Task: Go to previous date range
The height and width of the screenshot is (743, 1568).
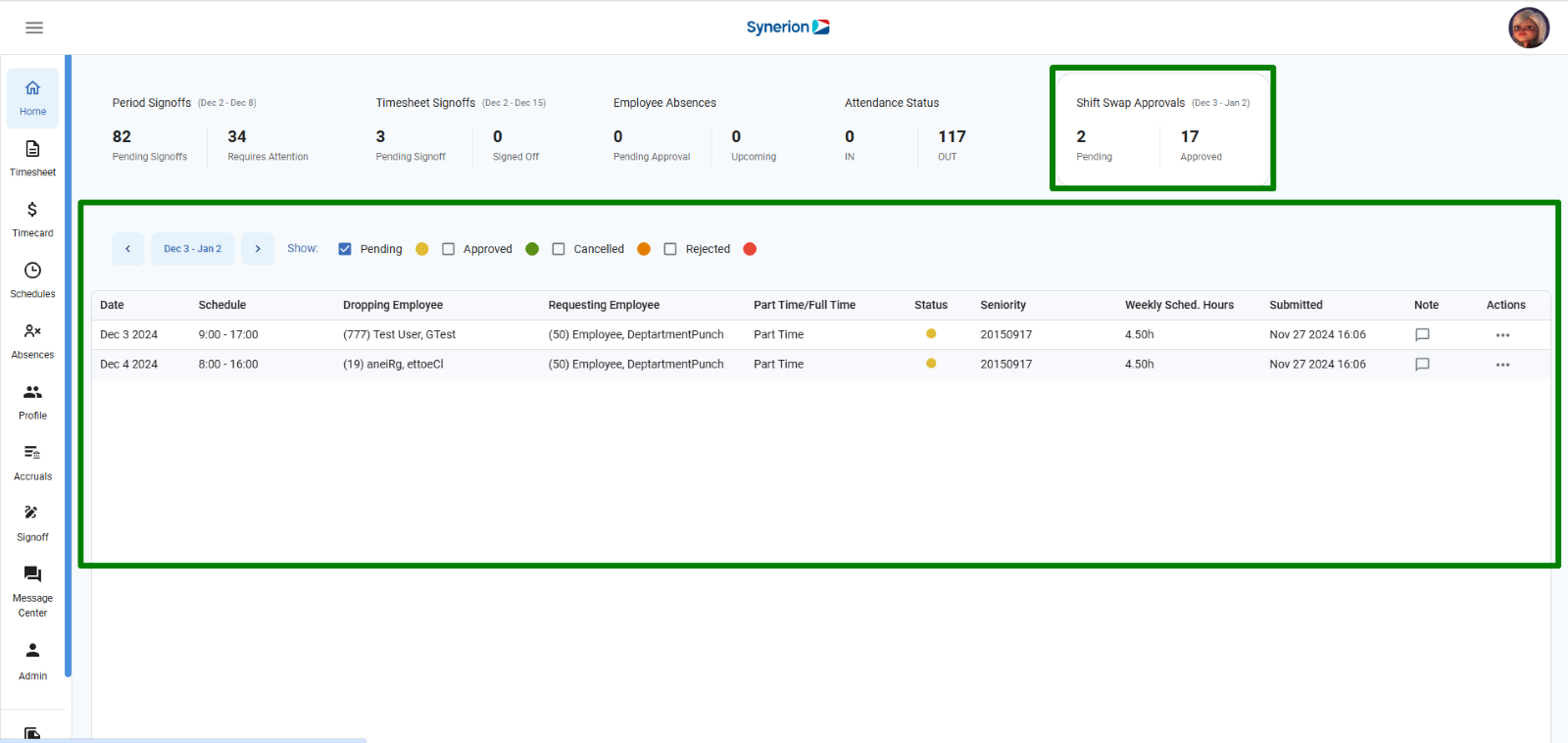Action: coord(127,249)
